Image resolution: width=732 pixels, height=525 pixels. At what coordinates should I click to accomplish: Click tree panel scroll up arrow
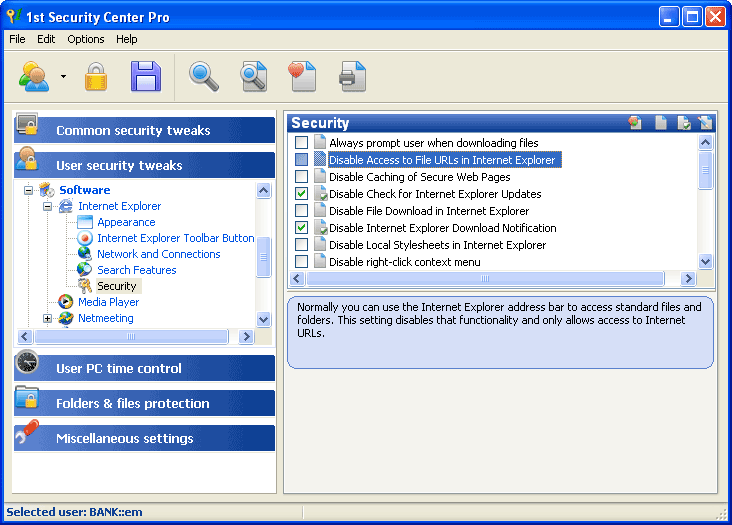pos(263,190)
